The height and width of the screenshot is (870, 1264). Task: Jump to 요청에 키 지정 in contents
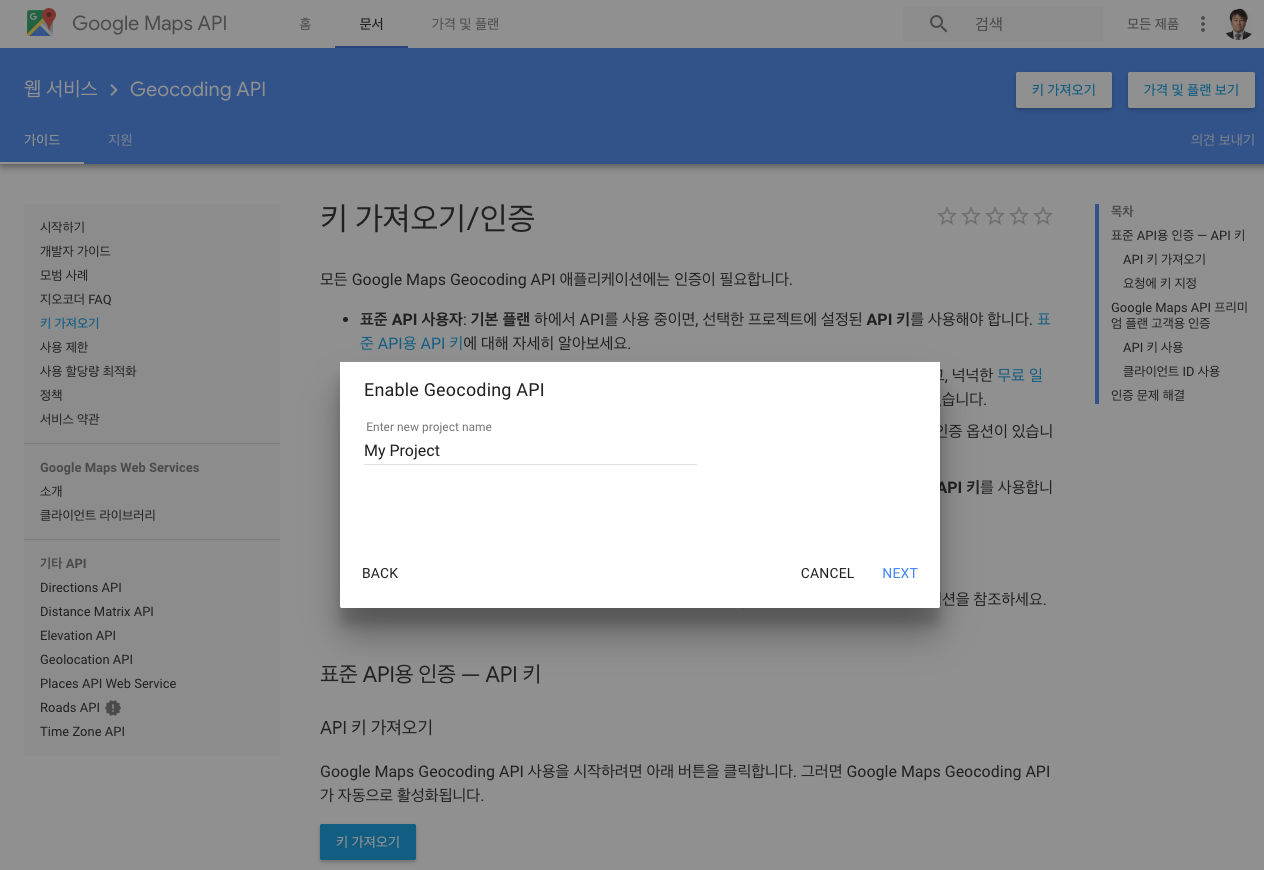1160,283
